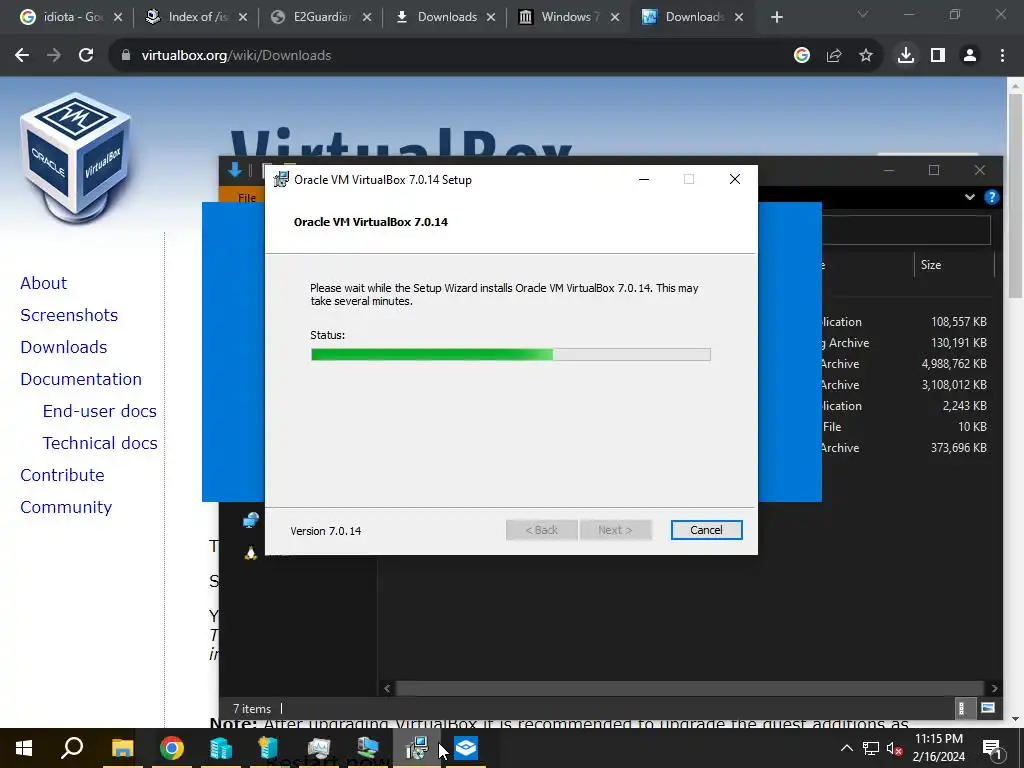Toggle the Chrome side panel icon
This screenshot has width=1024, height=768.
click(x=938, y=56)
